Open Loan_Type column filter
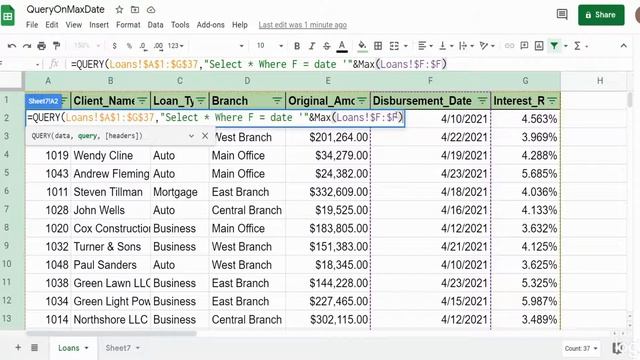Viewport: 640px width, 360px height. tap(201, 100)
